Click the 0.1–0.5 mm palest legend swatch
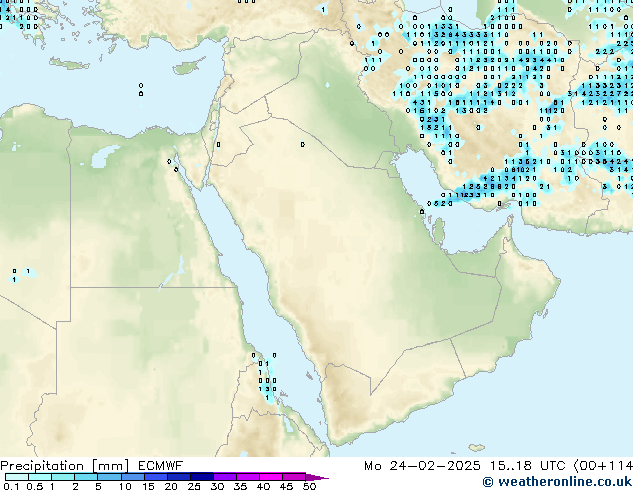634x490 pixels. pyautogui.click(x=17, y=477)
